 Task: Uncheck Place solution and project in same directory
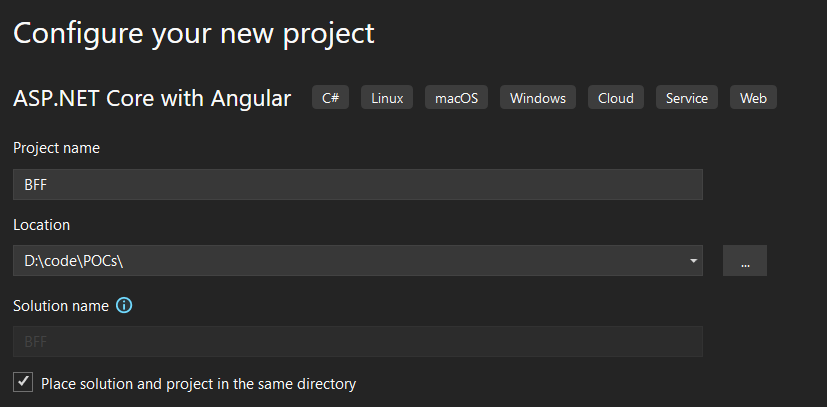click(23, 382)
